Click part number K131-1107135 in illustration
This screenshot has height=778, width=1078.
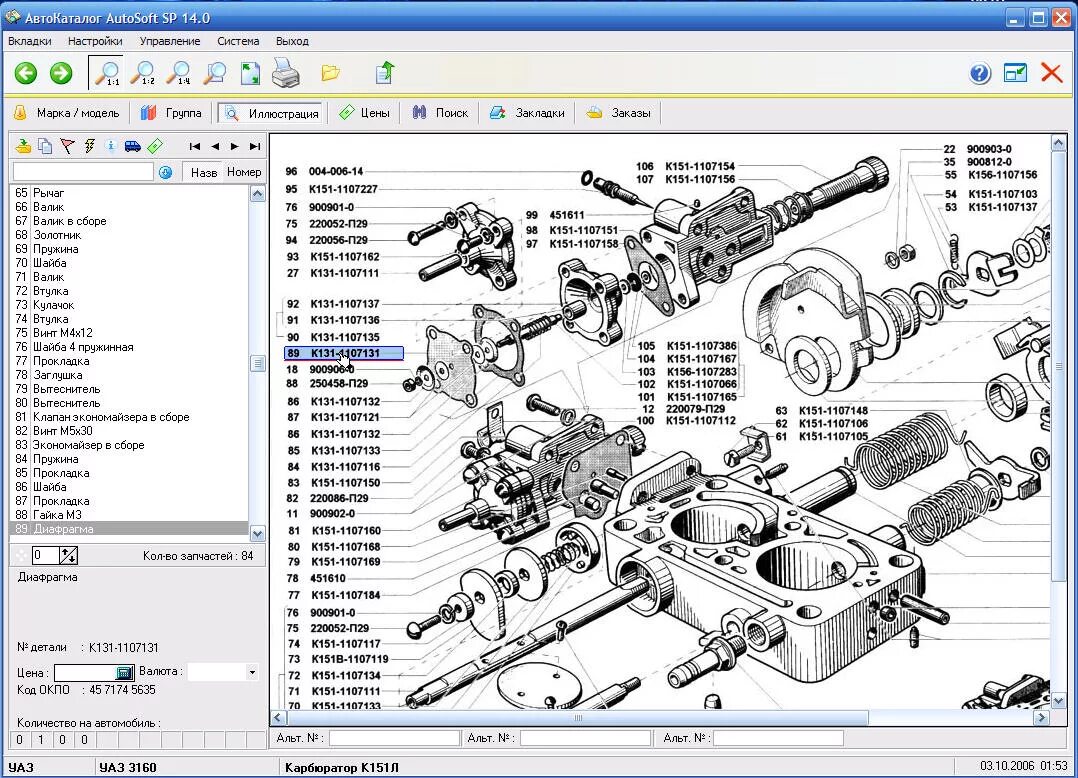pyautogui.click(x=345, y=337)
